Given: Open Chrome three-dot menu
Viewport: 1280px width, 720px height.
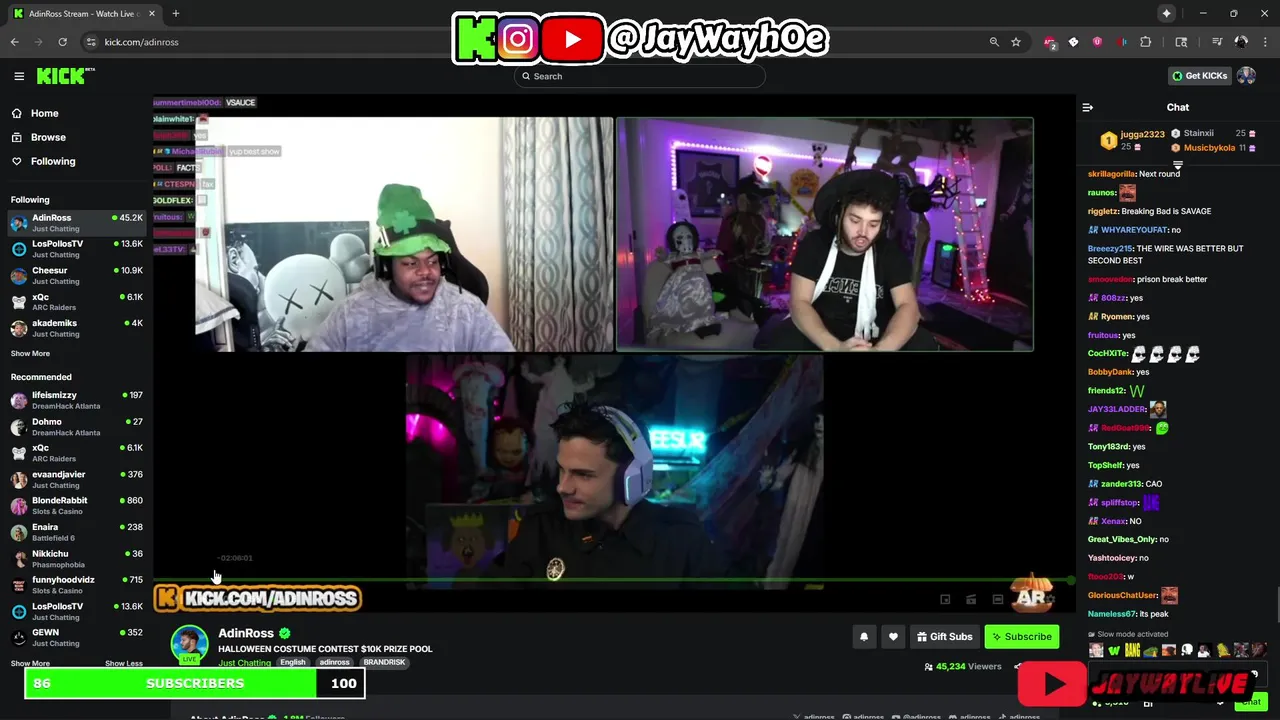Looking at the screenshot, I should 1265,42.
